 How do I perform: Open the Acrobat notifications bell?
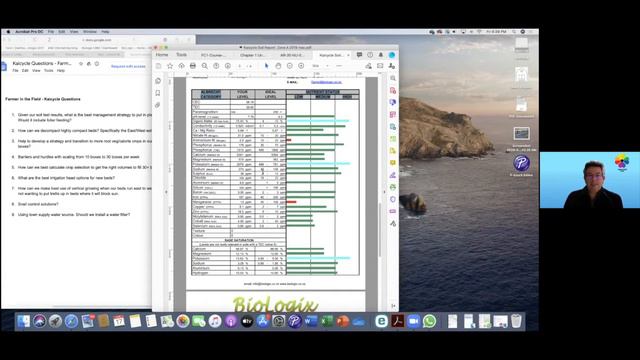pos(380,55)
